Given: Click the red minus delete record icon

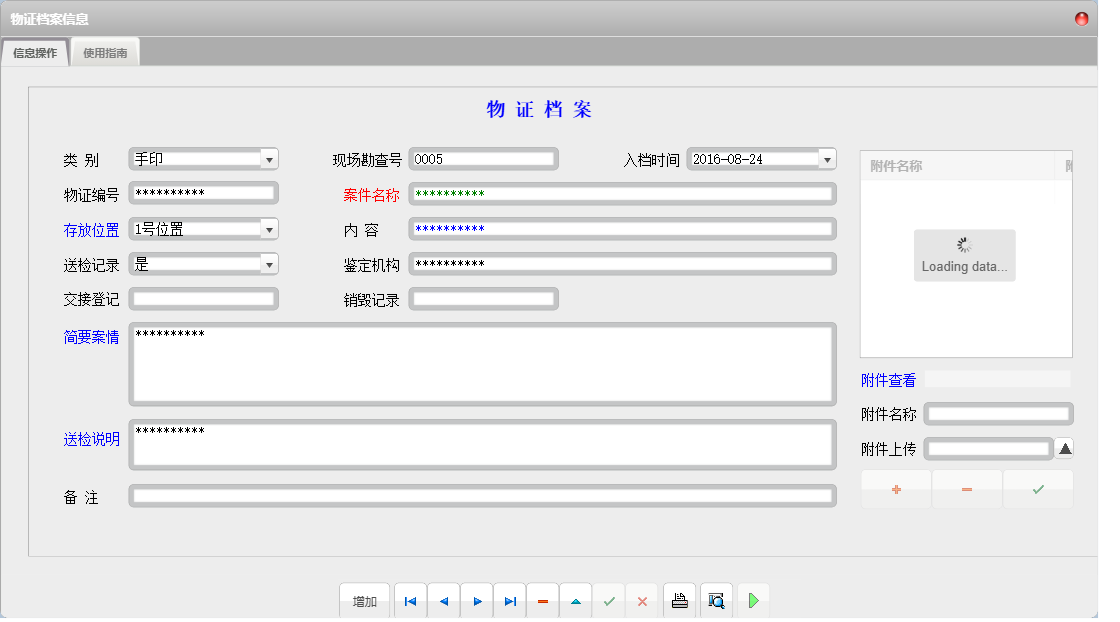Looking at the screenshot, I should click(x=543, y=601).
